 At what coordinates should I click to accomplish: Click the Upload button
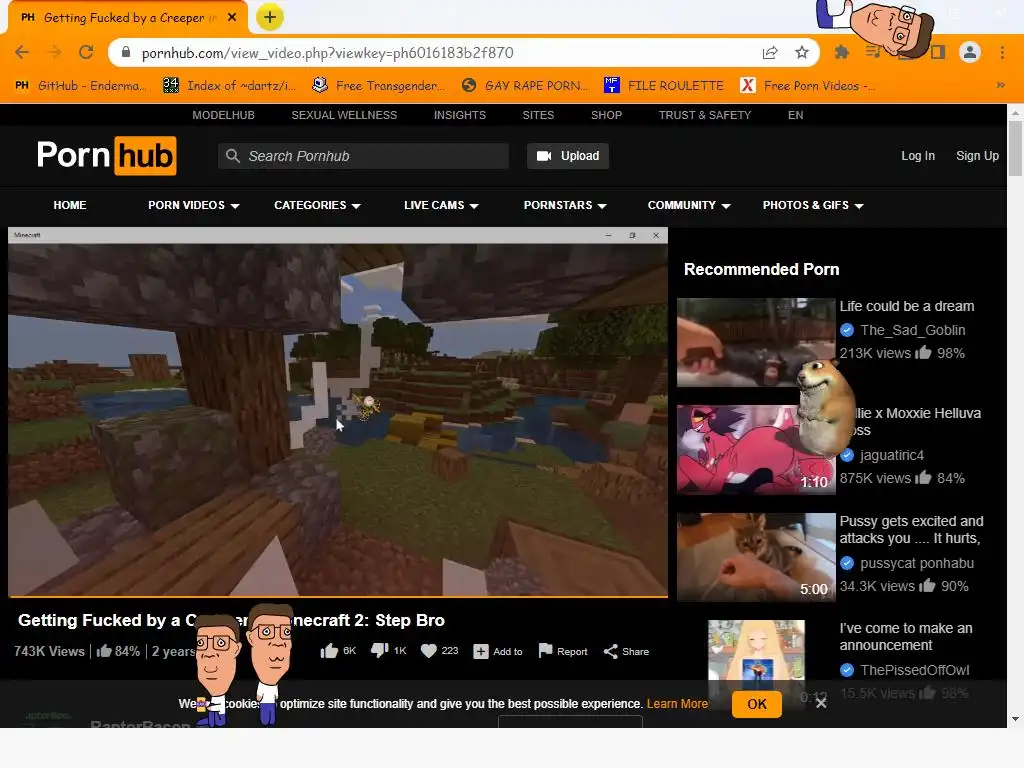coord(568,156)
